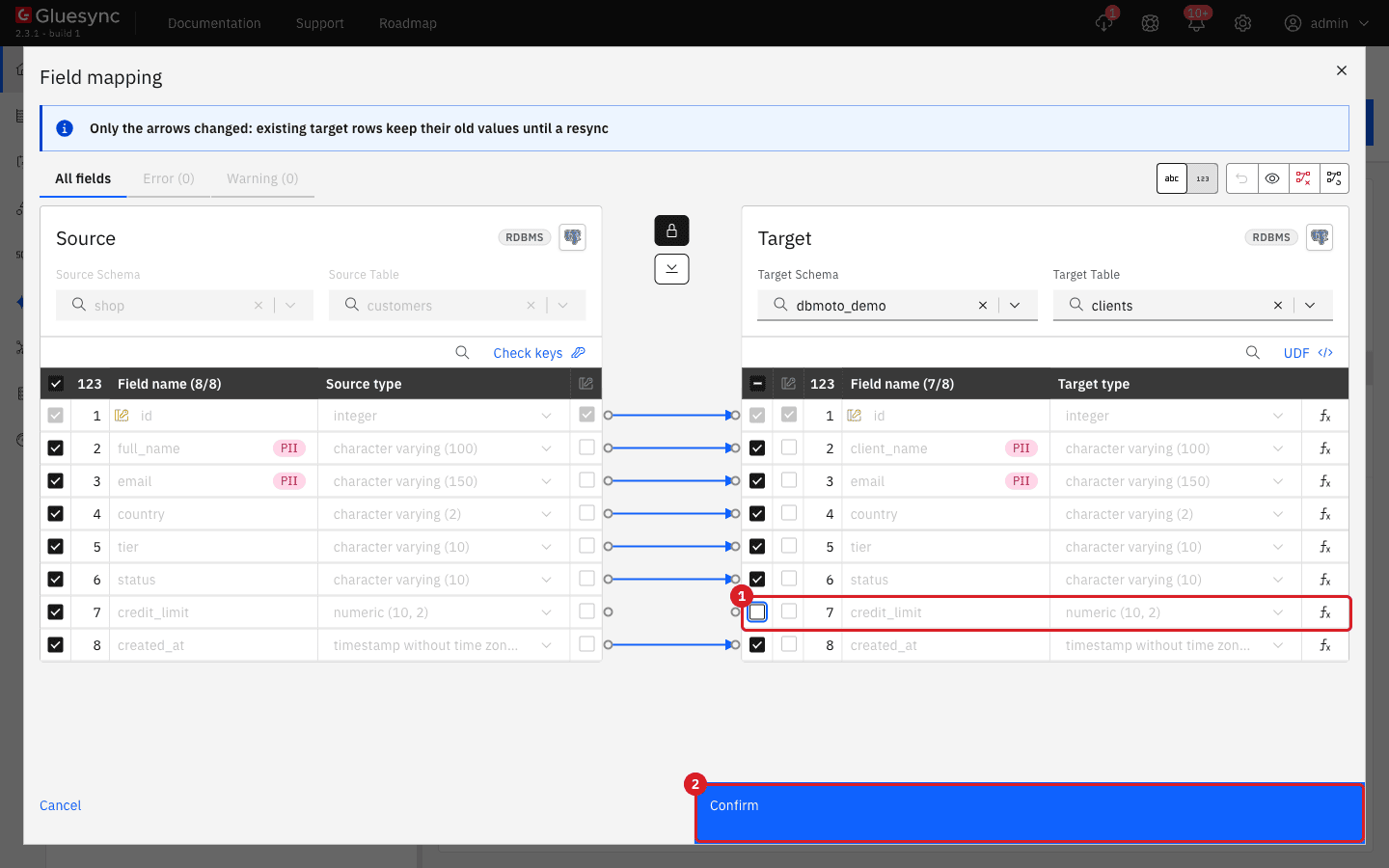Open the admin user menu
The image size is (1389, 868).
coord(1326,23)
